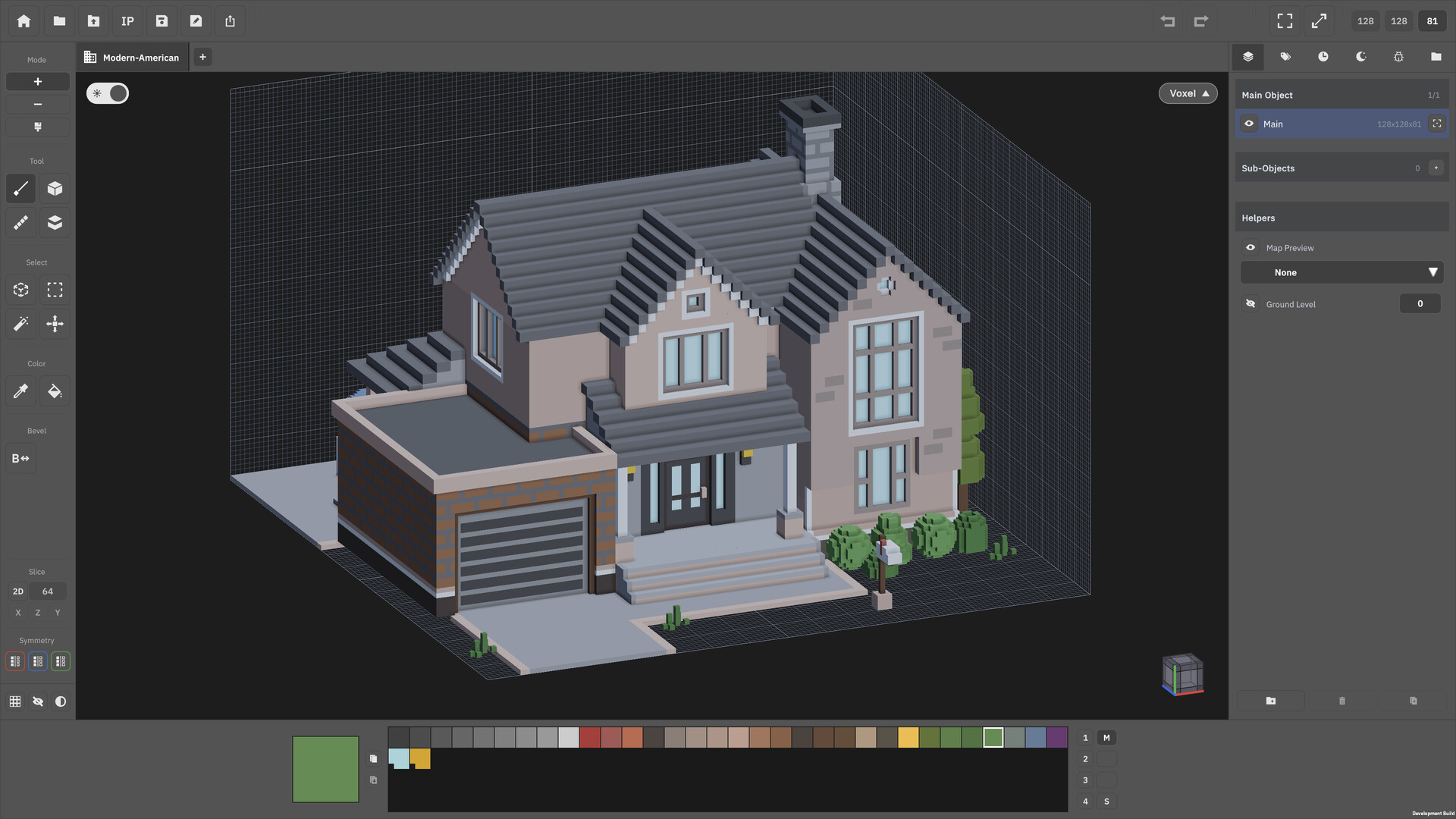The height and width of the screenshot is (819, 1456).
Task: Select the box voxel tool
Action: tap(55, 189)
